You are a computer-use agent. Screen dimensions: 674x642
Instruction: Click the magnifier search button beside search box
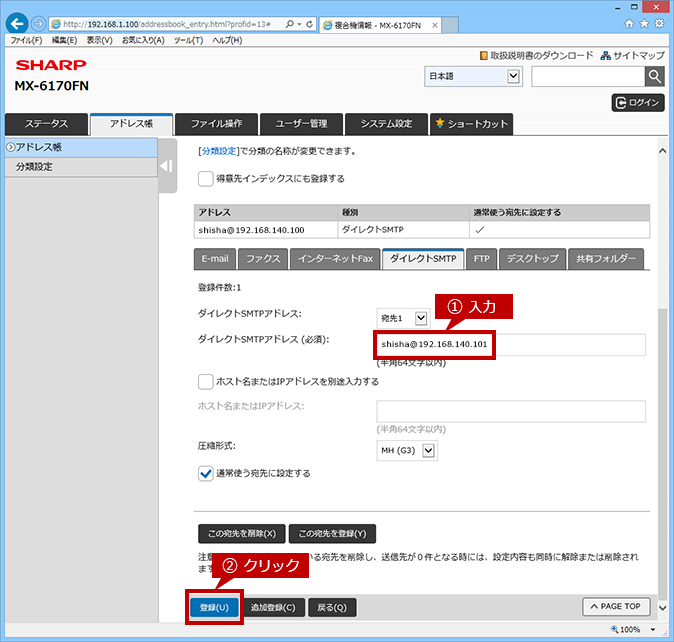pos(655,77)
